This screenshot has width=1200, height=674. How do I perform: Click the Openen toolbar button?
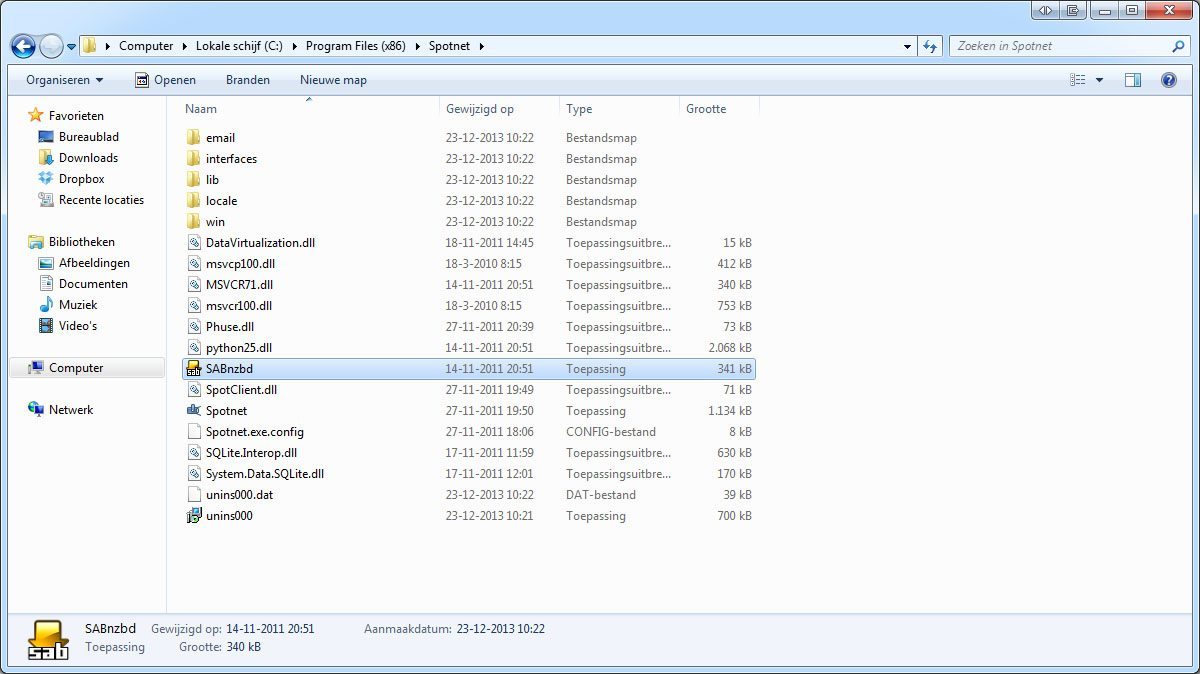[x=165, y=80]
